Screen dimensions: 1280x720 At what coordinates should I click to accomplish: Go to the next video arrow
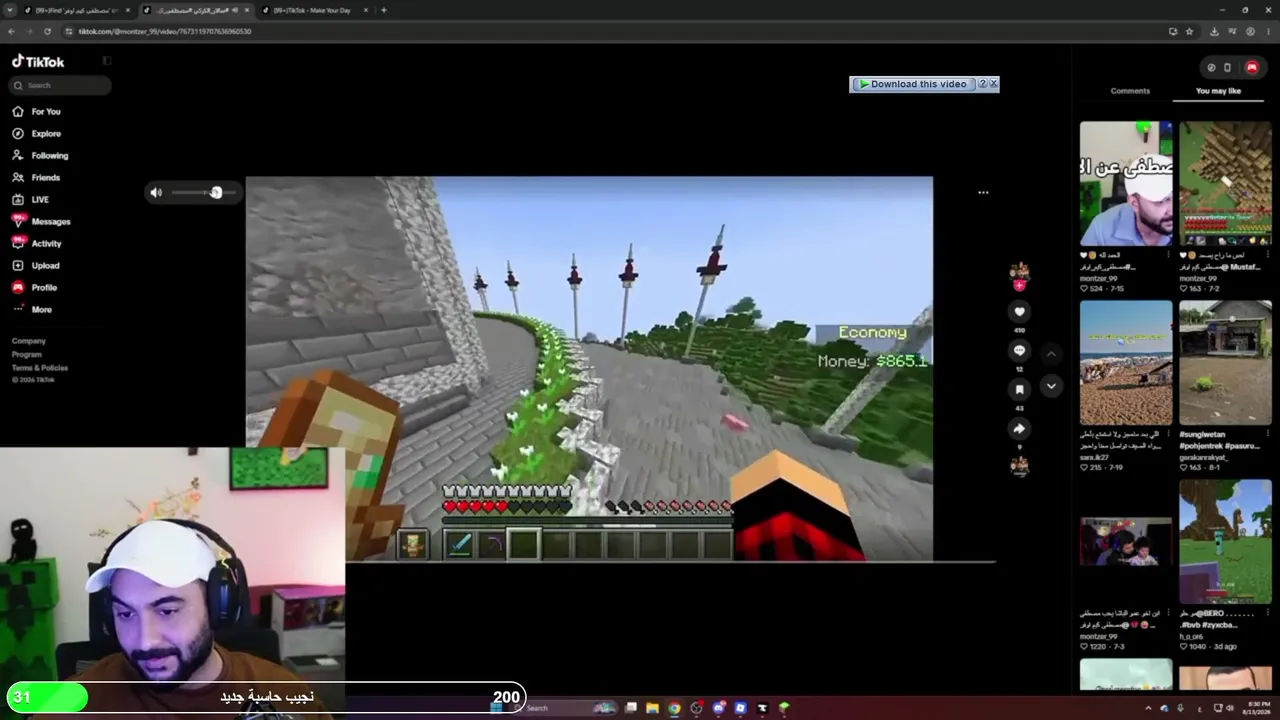pyautogui.click(x=1051, y=386)
